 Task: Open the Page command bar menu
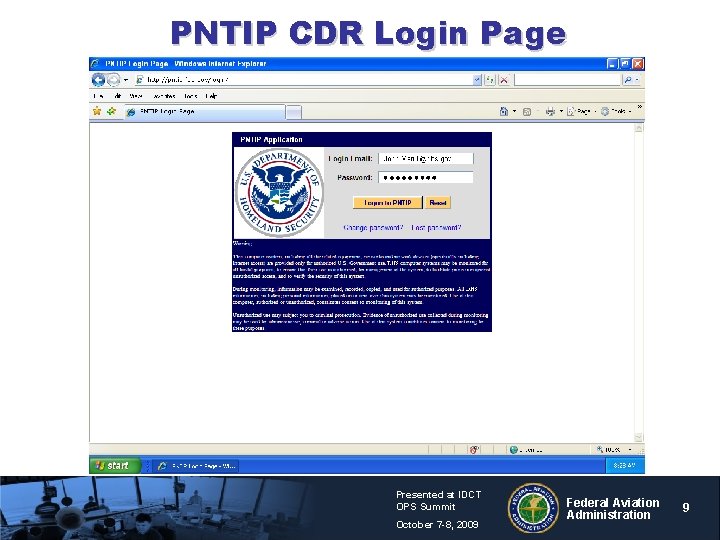pyautogui.click(x=581, y=111)
